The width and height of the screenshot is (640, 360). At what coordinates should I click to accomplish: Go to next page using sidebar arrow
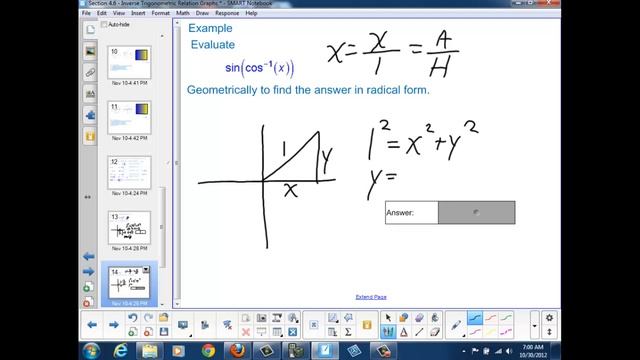(x=89, y=271)
